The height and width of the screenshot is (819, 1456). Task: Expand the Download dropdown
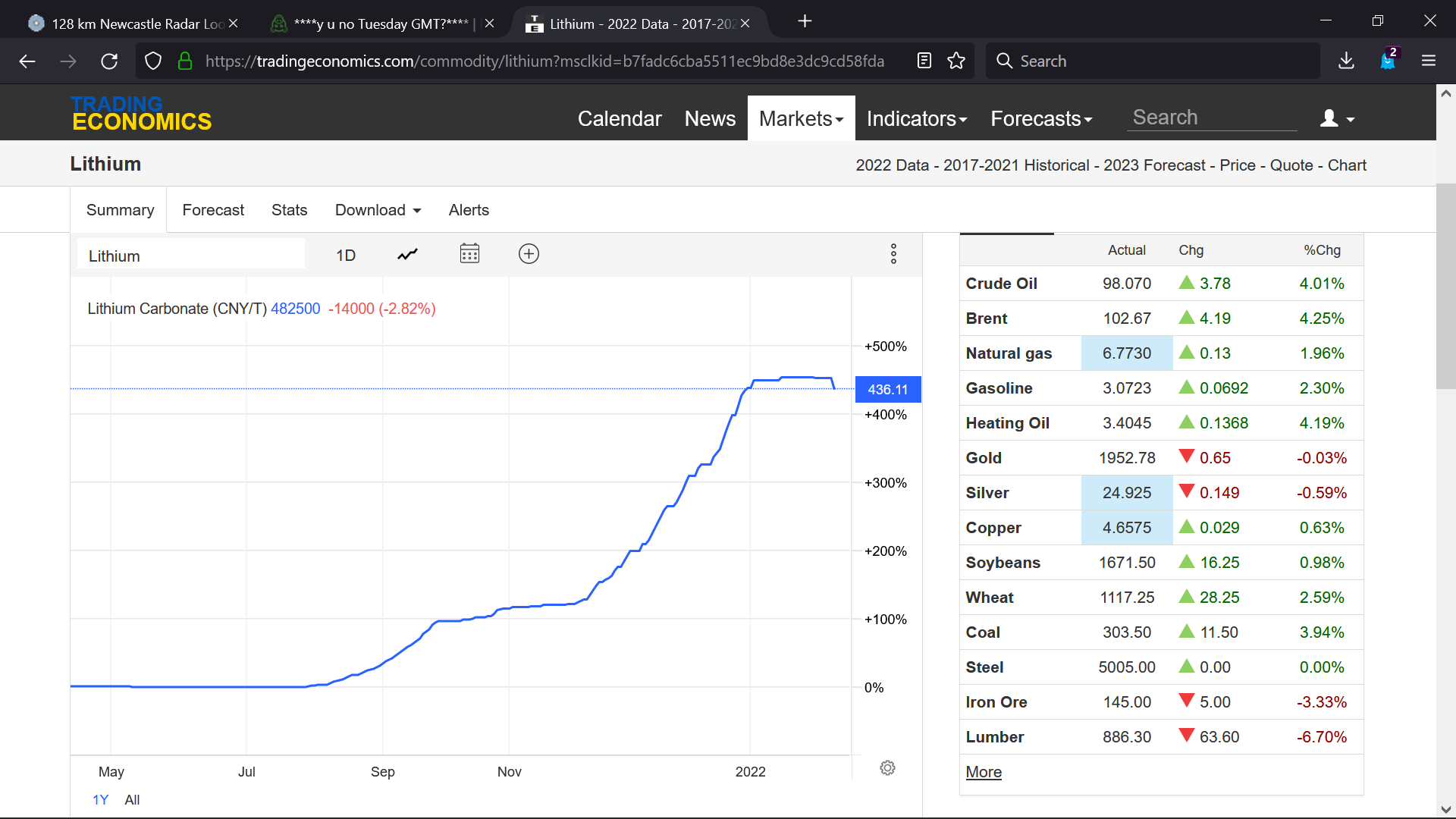[378, 210]
